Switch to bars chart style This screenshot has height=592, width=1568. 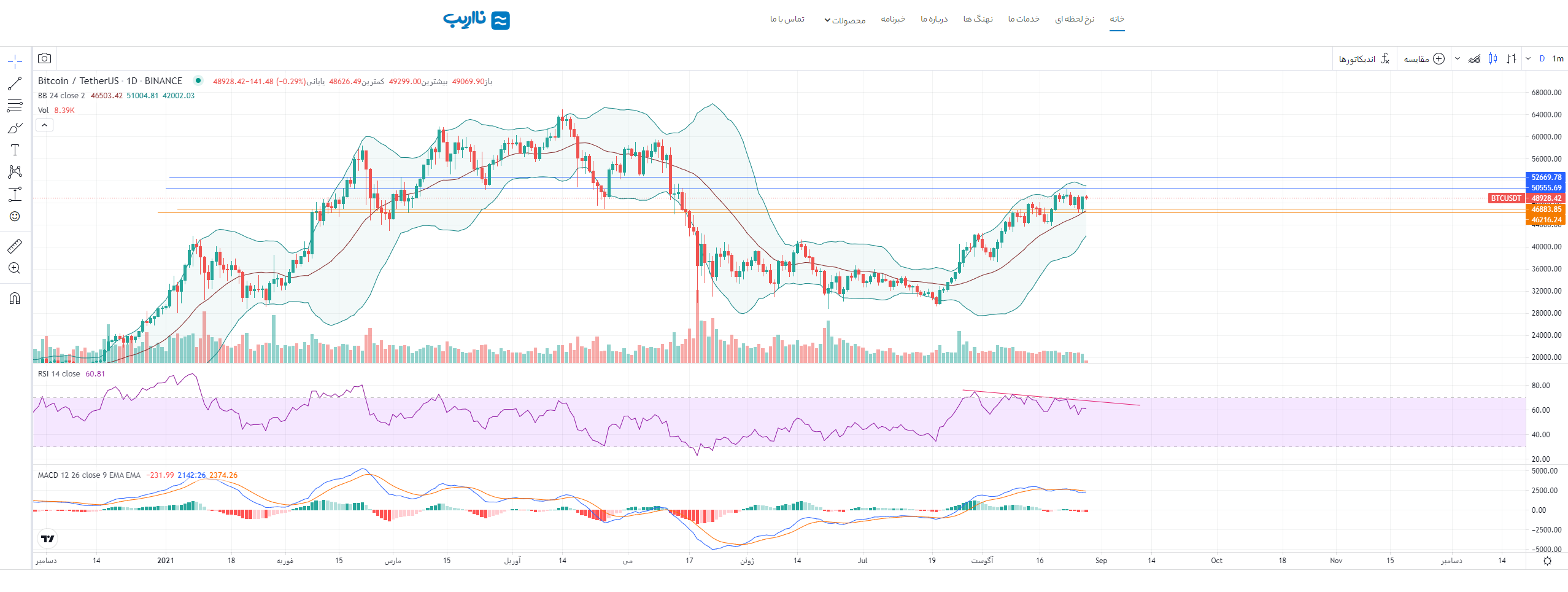pyautogui.click(x=1512, y=58)
